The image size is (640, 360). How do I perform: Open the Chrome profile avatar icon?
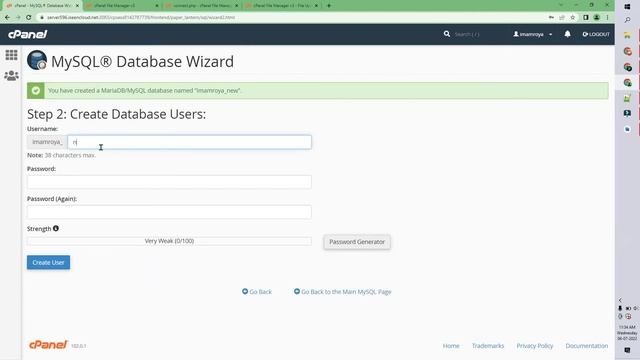pos(596,18)
